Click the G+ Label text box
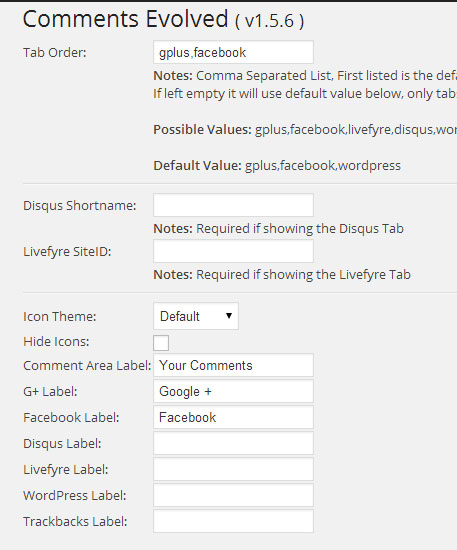Viewport: 457px width, 550px height. [x=233, y=391]
